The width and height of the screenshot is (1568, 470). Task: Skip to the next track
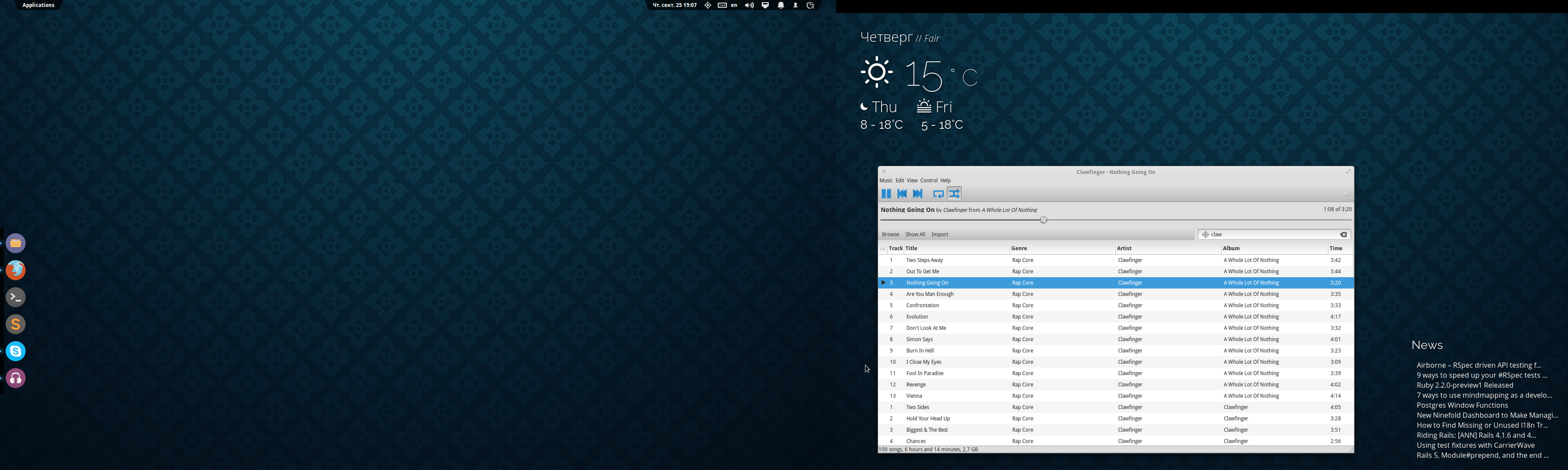[918, 194]
